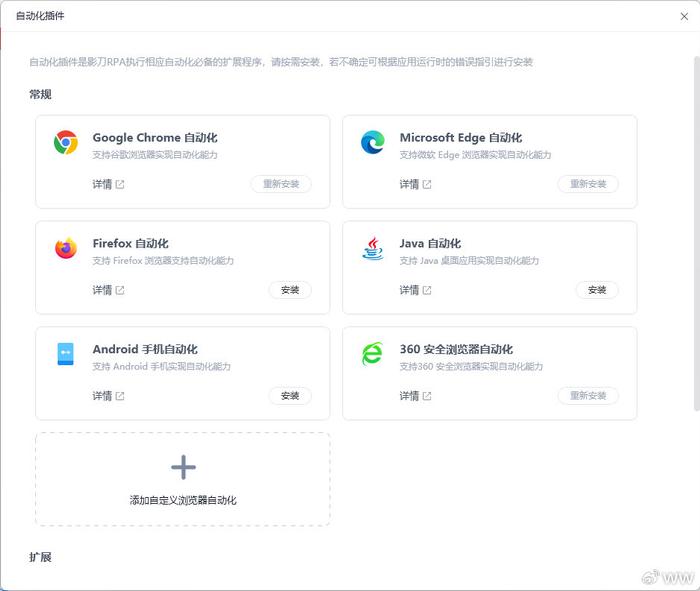This screenshot has width=700, height=591.
Task: Open external link icon beside Chrome 详情
Action: click(x=120, y=184)
